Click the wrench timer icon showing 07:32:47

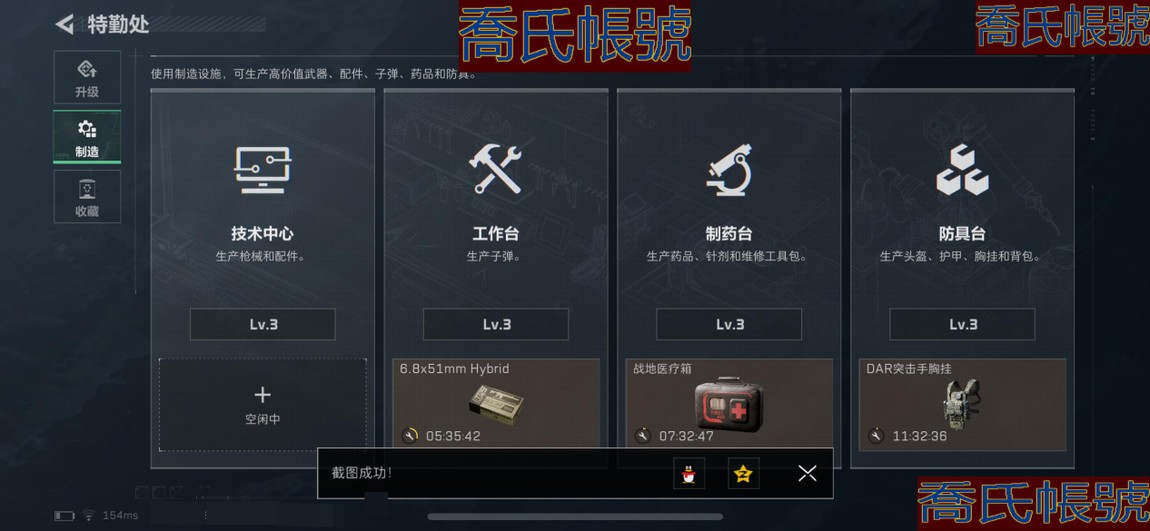(642, 436)
